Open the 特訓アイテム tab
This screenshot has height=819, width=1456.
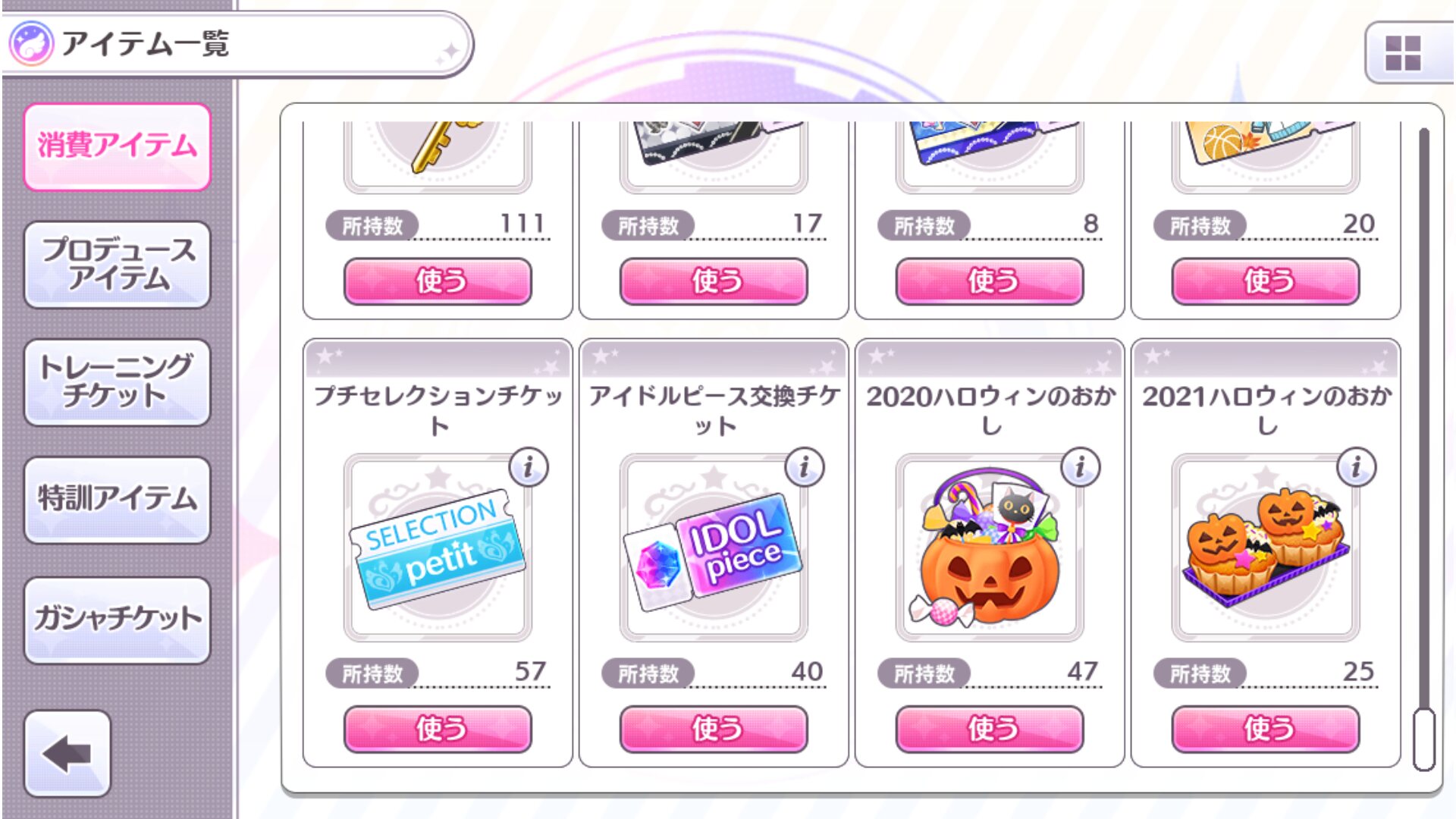click(x=118, y=500)
